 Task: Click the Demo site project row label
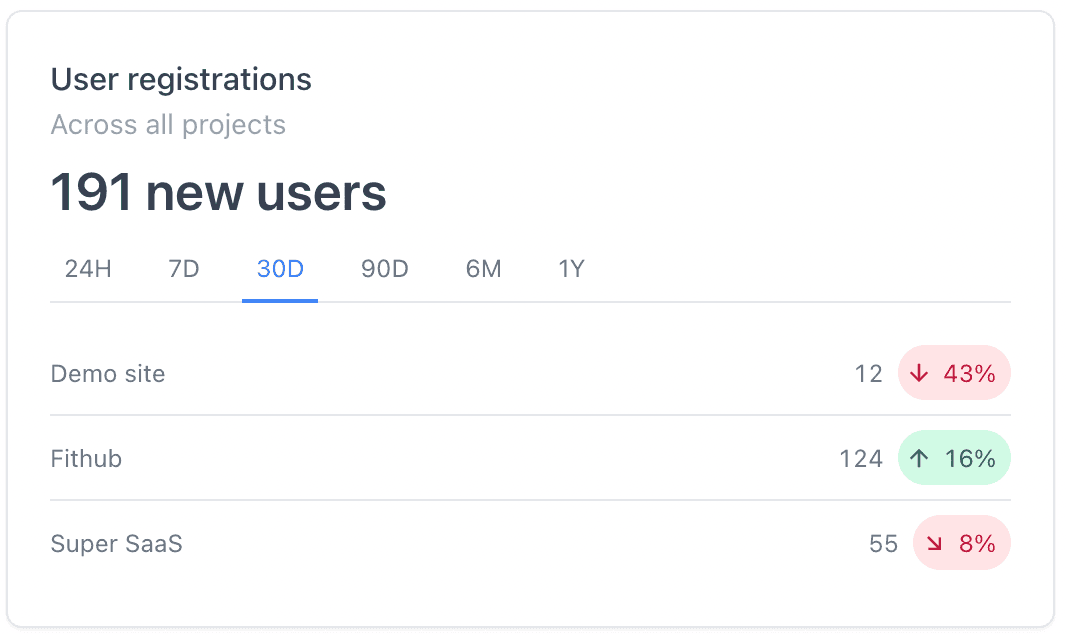click(x=108, y=374)
